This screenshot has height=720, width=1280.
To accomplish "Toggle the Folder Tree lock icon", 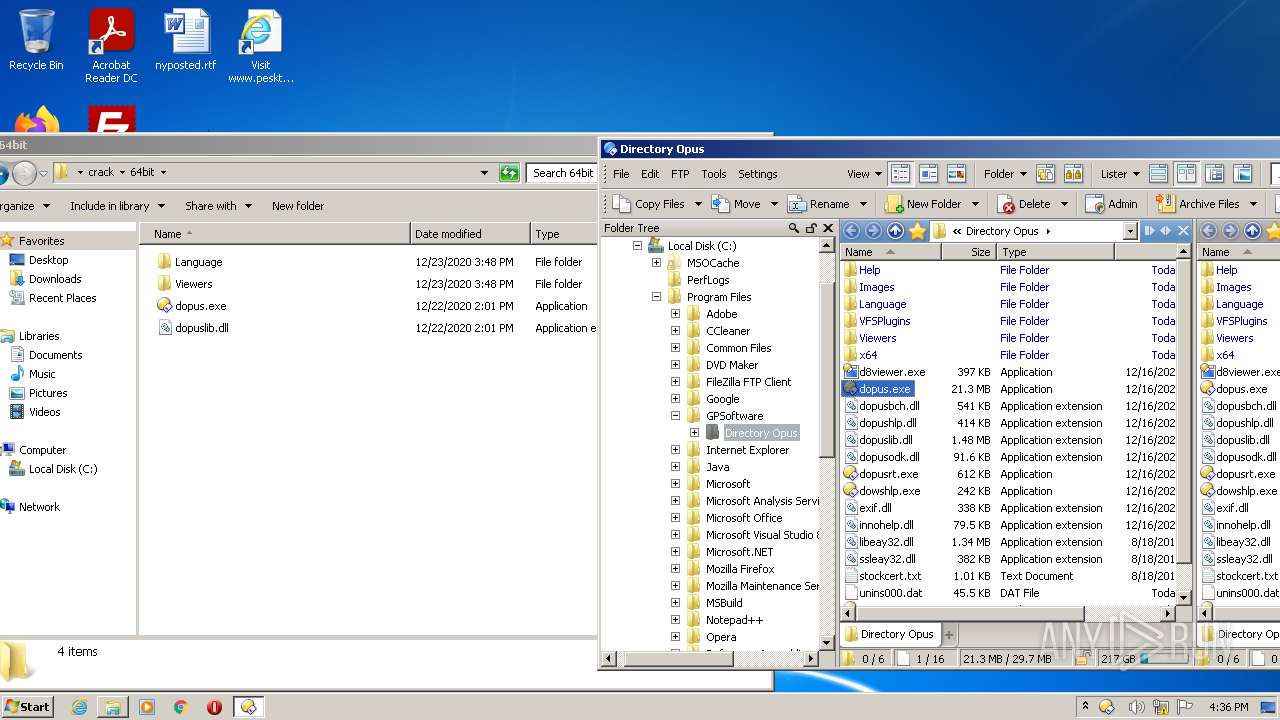I will pyautogui.click(x=811, y=228).
